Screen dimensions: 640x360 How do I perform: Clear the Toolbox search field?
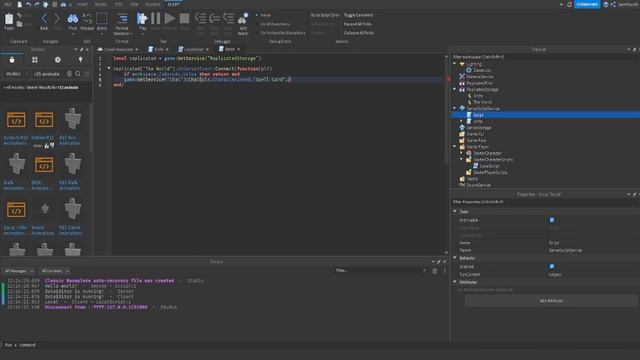pyautogui.click(x=69, y=74)
